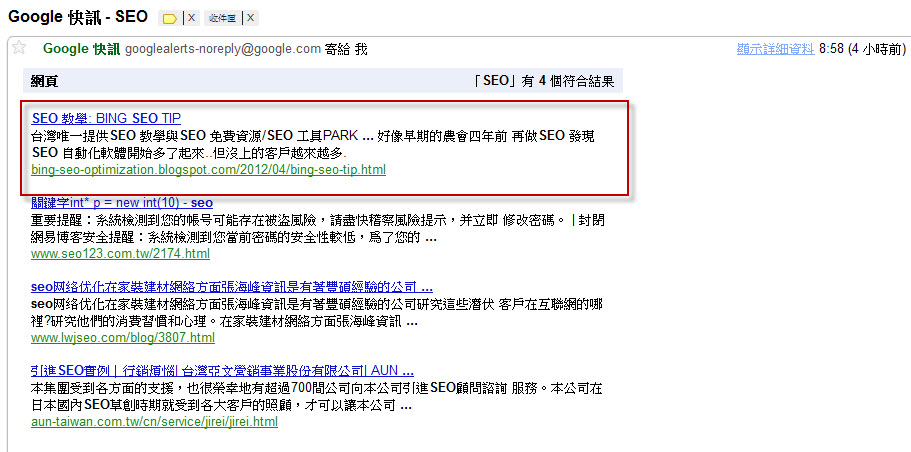Star this Google 快訊 message
This screenshot has width=911, height=452.
(x=19, y=48)
